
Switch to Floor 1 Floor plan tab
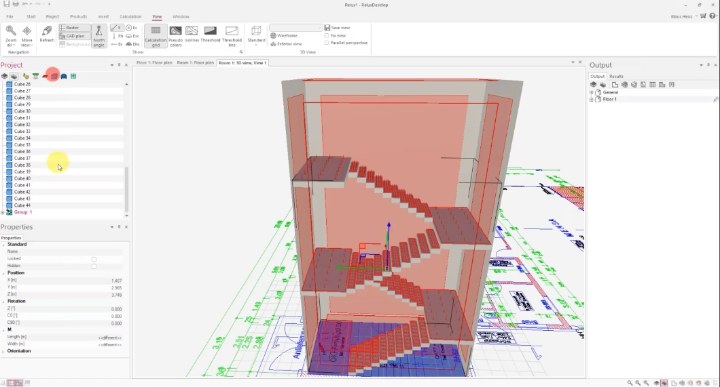point(154,62)
